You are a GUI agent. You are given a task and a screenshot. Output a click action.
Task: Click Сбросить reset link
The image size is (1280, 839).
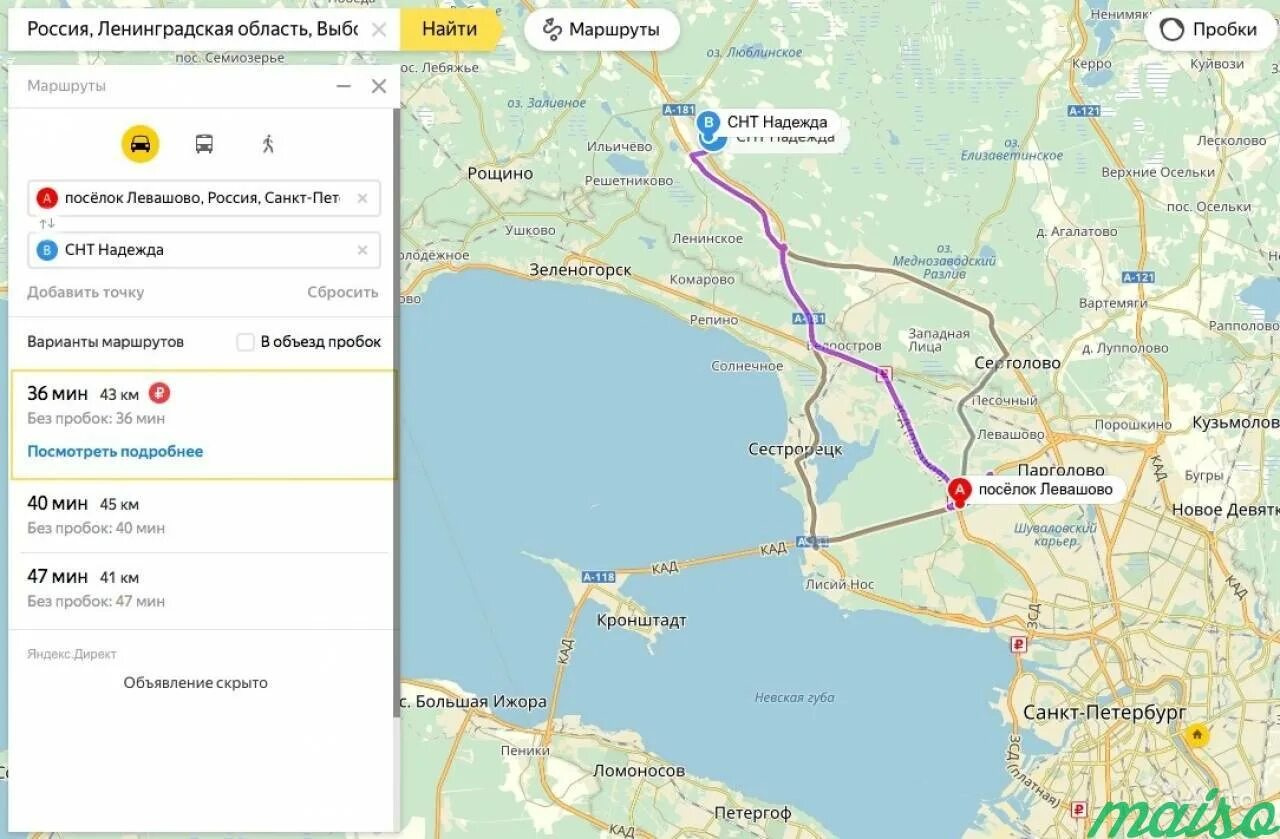(343, 292)
